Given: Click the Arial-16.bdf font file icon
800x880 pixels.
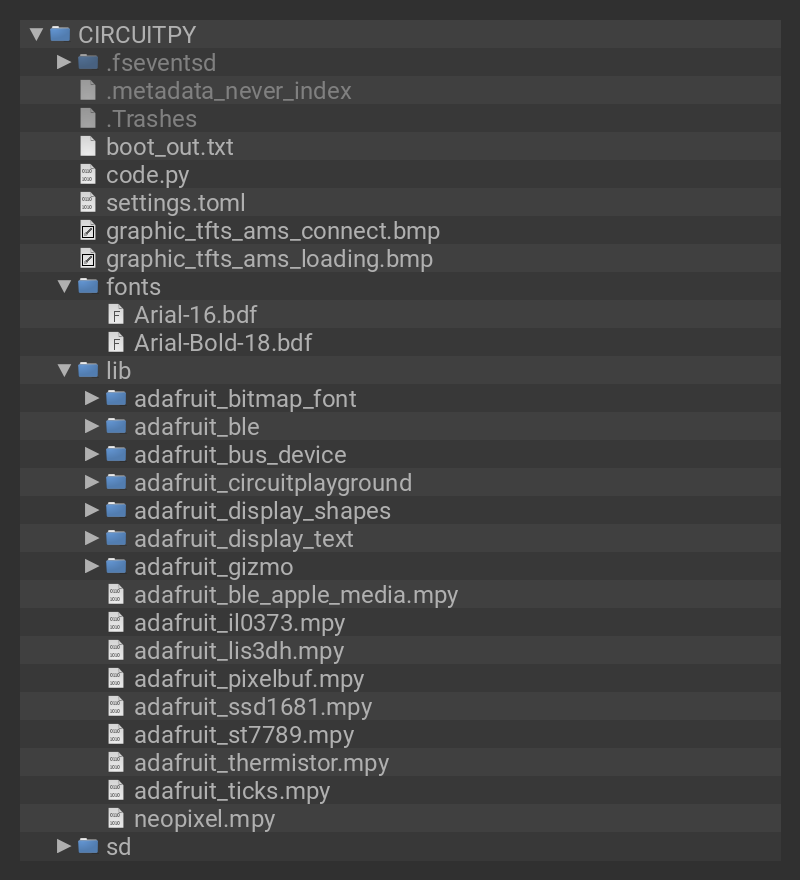Looking at the screenshot, I should (116, 314).
